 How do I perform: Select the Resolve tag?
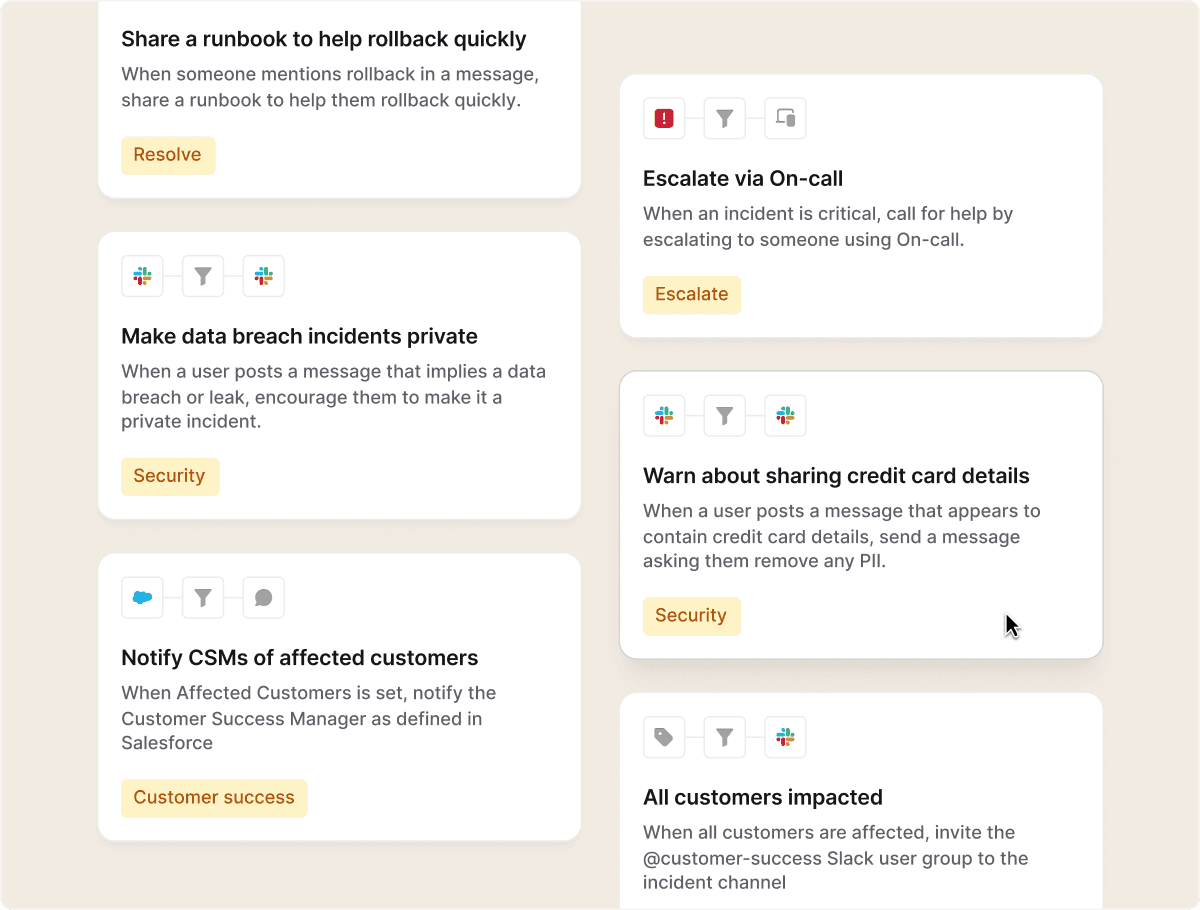coord(168,155)
